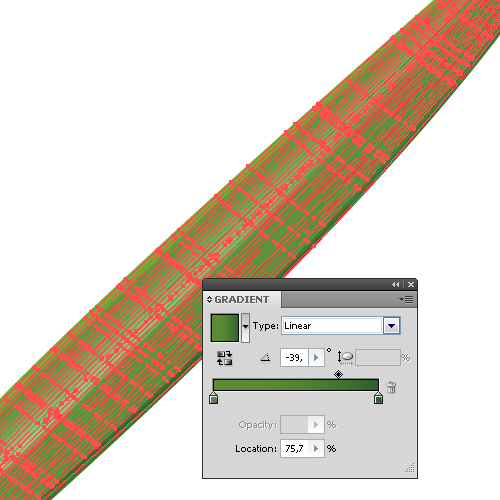Select the midpoint diamond above gradient bar
Image resolution: width=500 pixels, height=500 pixels.
tap(338, 374)
